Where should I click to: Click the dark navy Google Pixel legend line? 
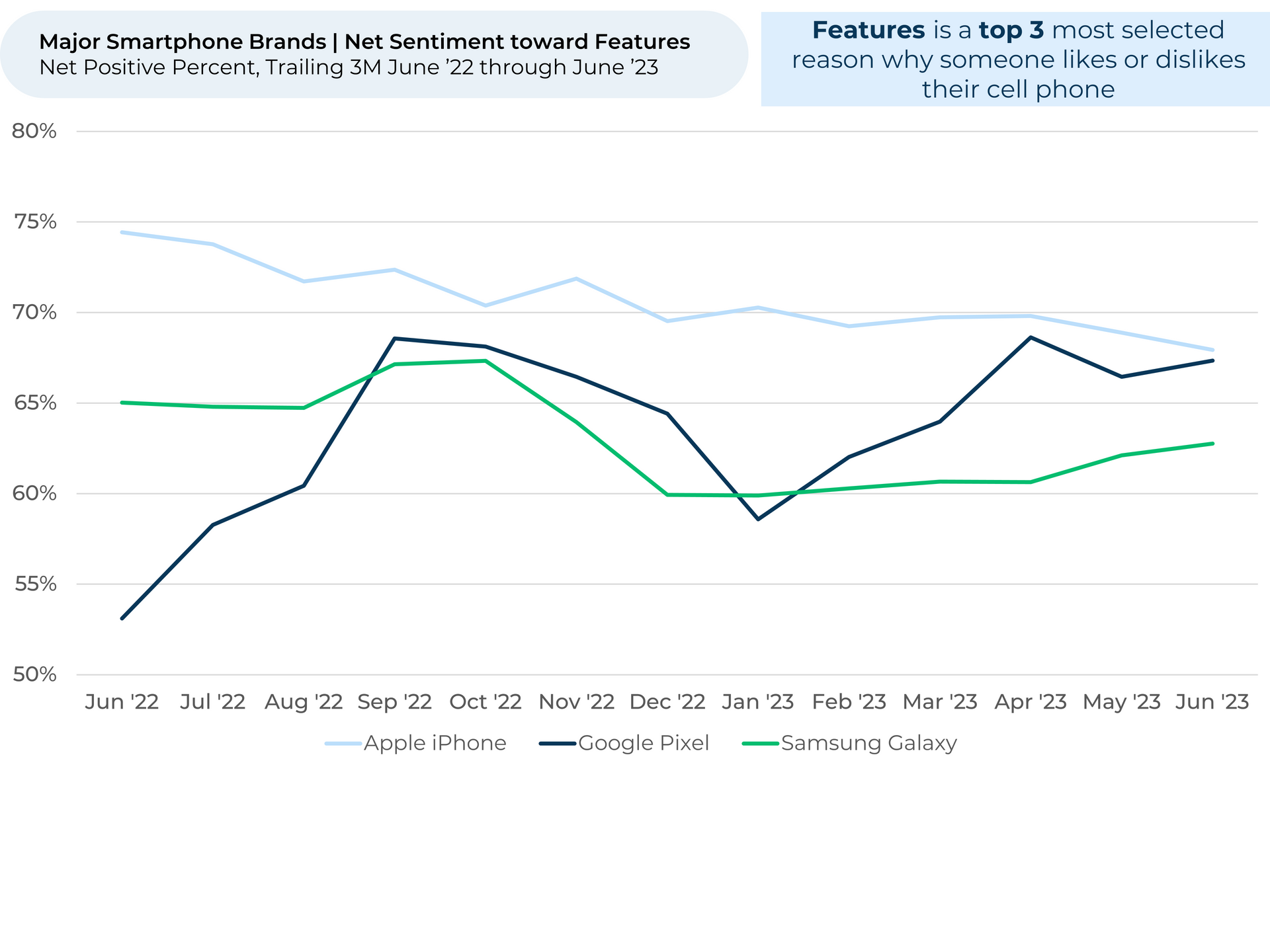point(558,744)
